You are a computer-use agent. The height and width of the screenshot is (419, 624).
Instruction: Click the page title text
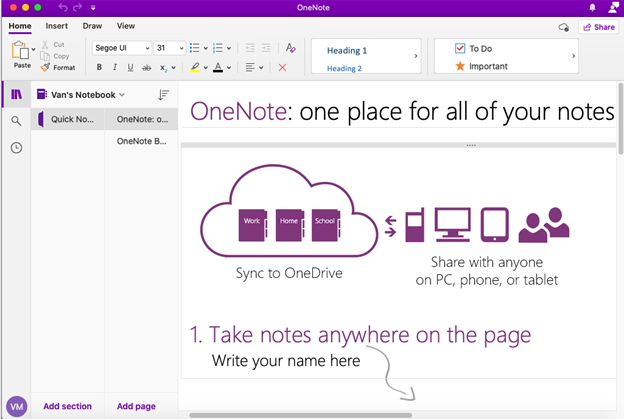pyautogui.click(x=402, y=111)
